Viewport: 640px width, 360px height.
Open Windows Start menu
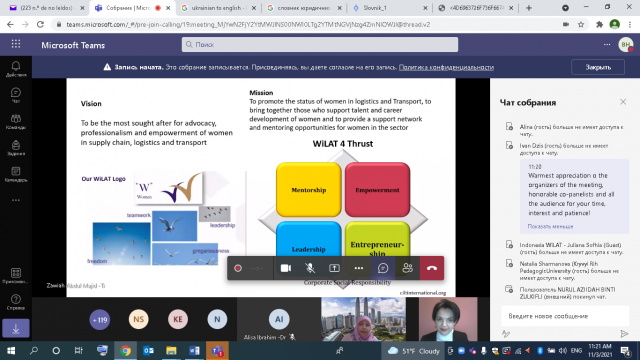tap(11, 351)
